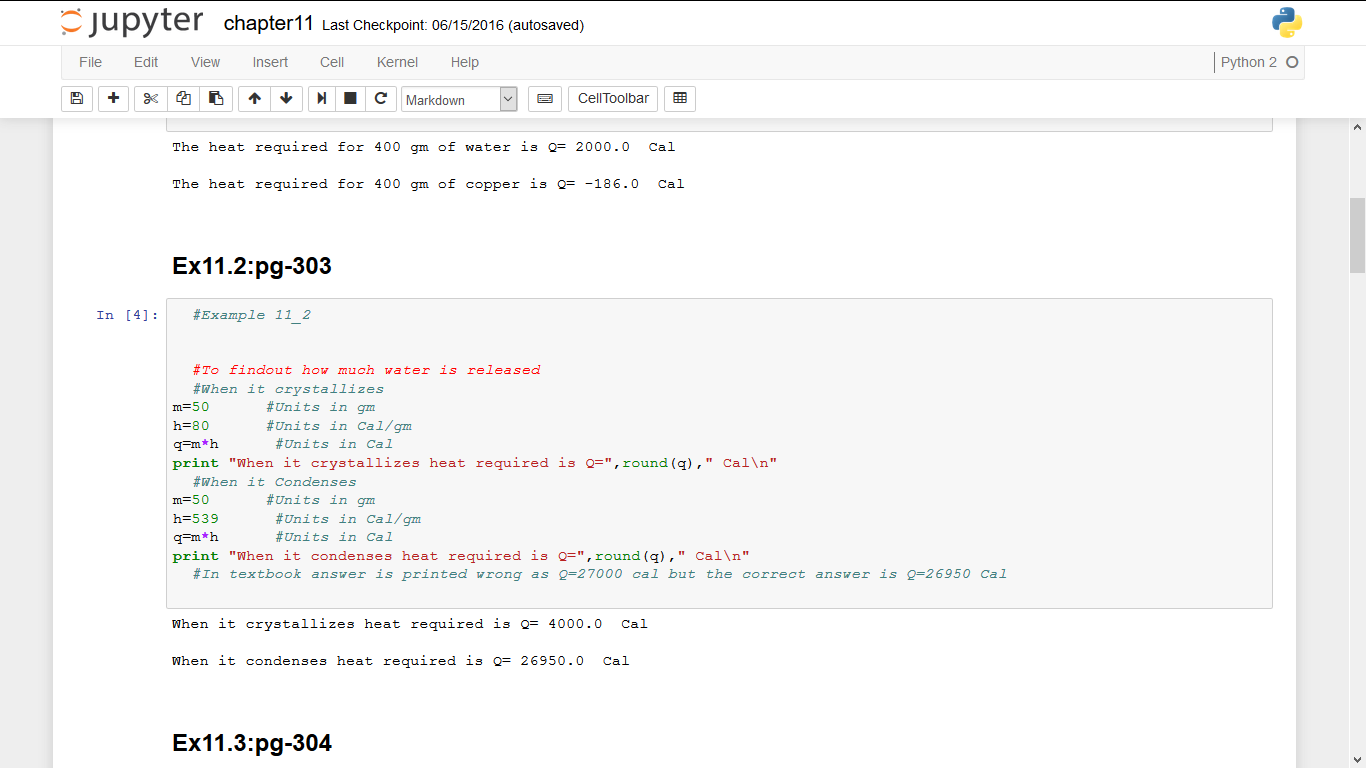Open the Kernel menu
This screenshot has height=768, width=1366.
[x=397, y=62]
